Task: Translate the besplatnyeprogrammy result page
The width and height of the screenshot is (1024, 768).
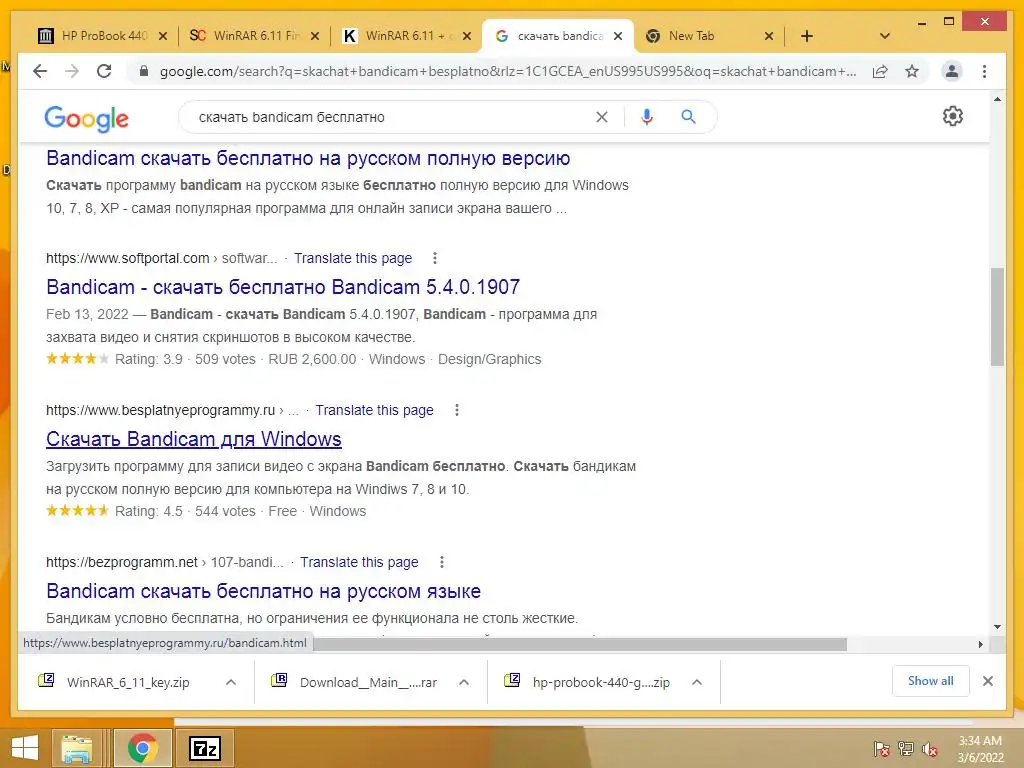Action: click(x=374, y=410)
